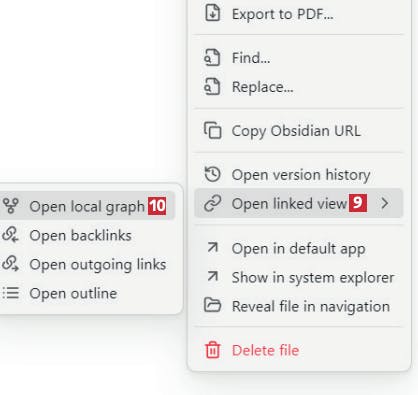Click the copy icon beside Copy Obsidian URL
418x395 pixels.
pyautogui.click(x=212, y=130)
